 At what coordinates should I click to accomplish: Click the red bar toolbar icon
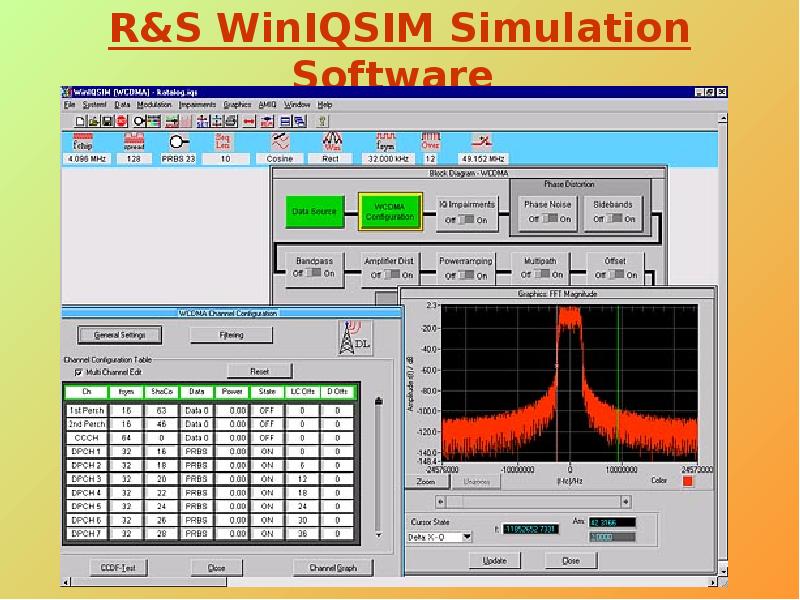click(249, 121)
